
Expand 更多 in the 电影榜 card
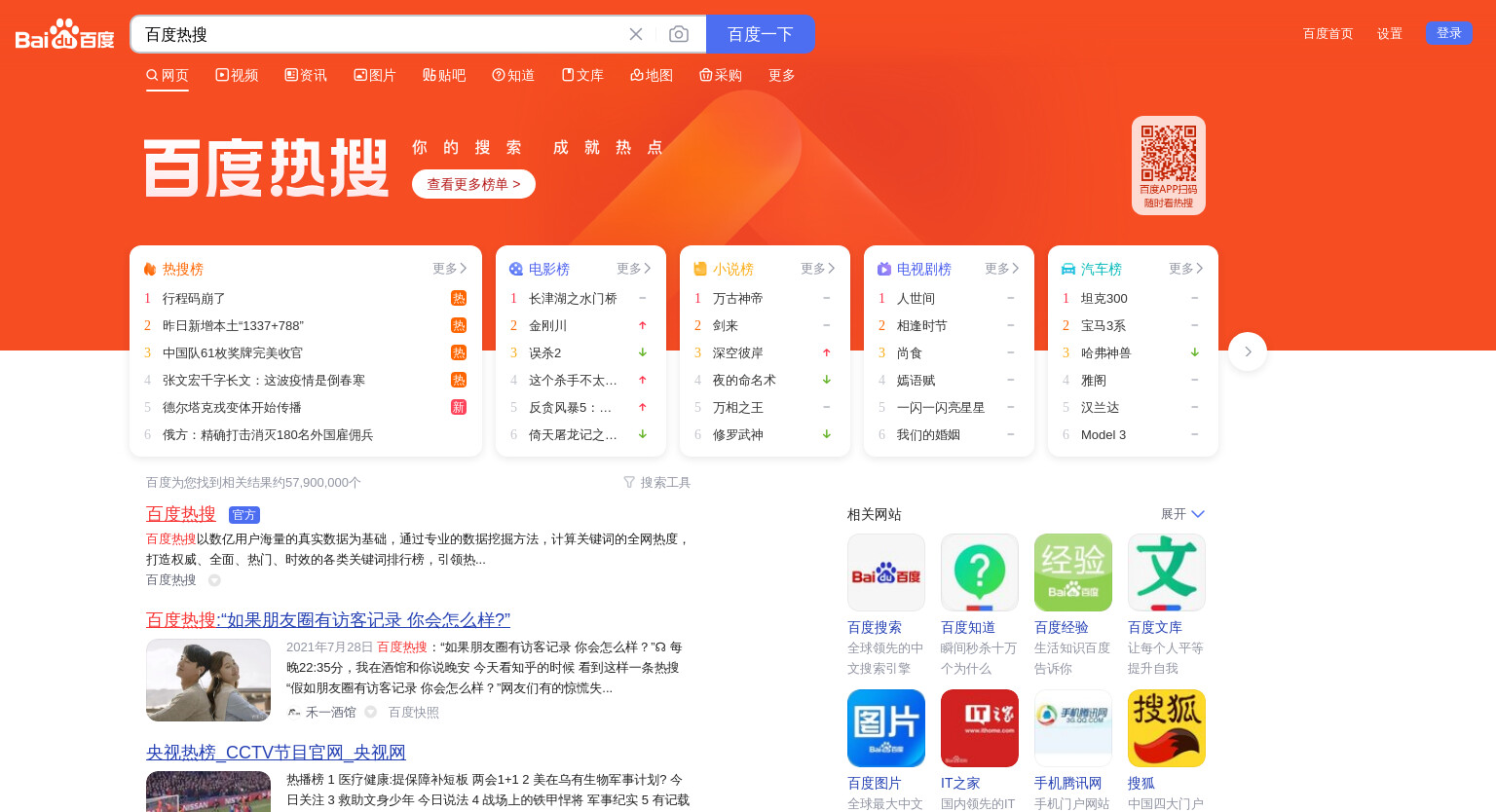(x=634, y=269)
